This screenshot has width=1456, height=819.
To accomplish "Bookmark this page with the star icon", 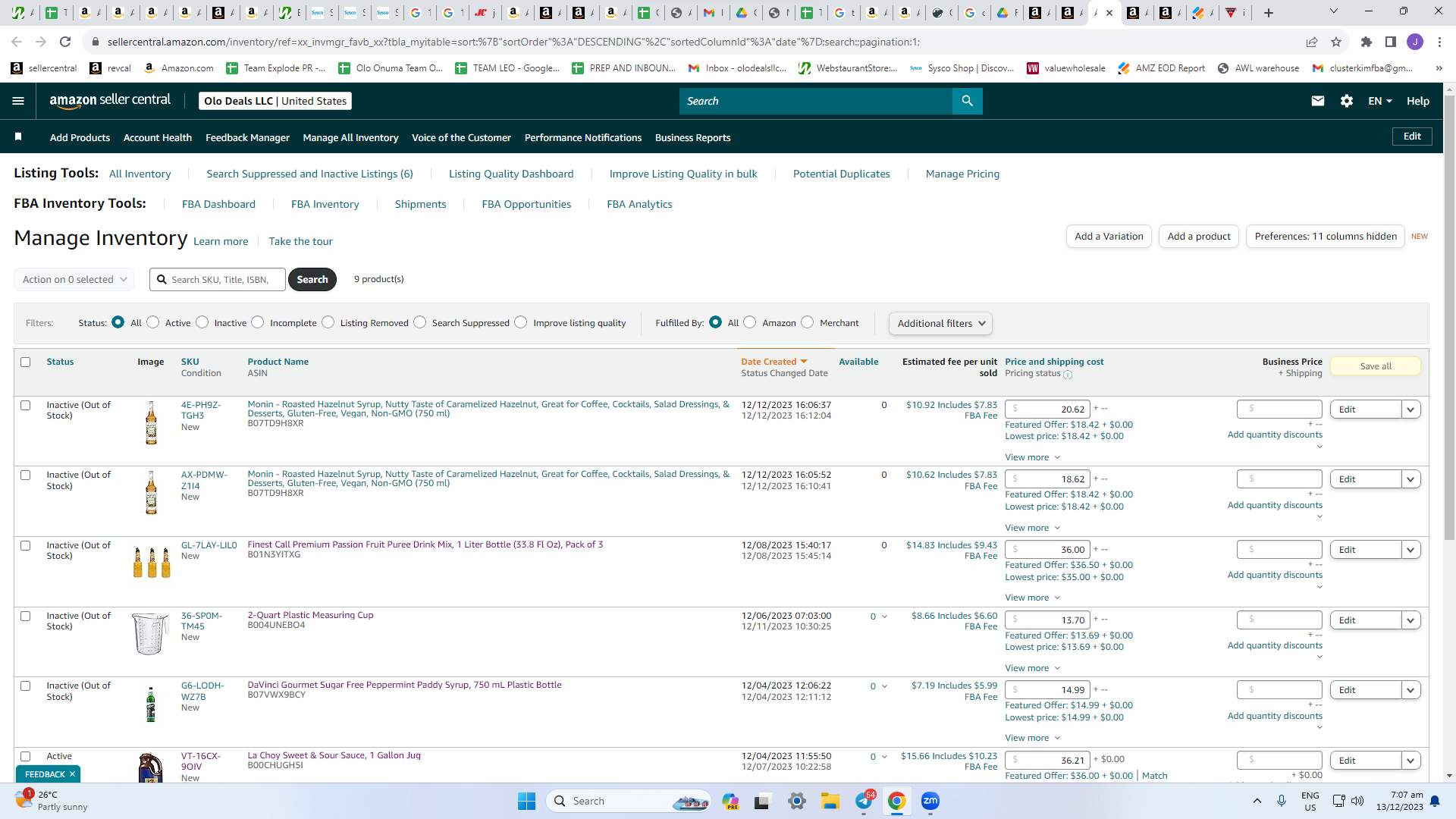I will pos(1336,42).
